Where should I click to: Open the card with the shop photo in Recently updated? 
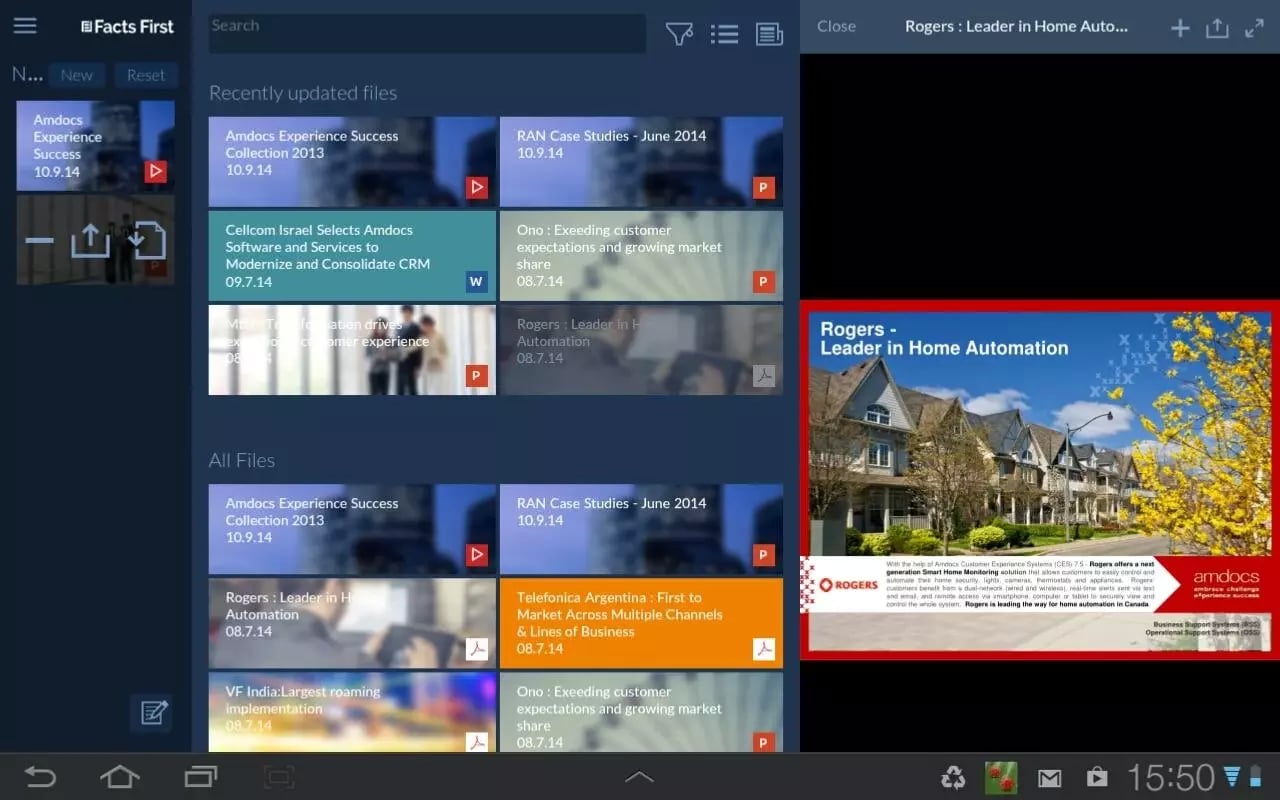coord(352,350)
